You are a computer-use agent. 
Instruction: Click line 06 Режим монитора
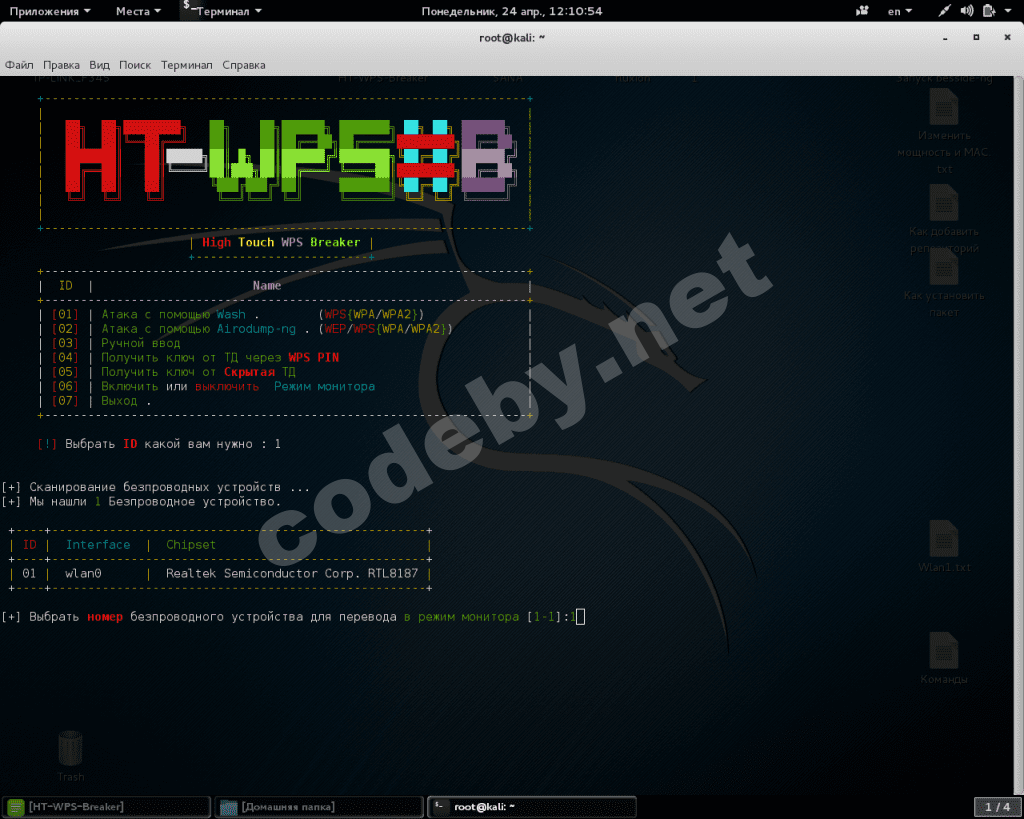[x=213, y=387]
